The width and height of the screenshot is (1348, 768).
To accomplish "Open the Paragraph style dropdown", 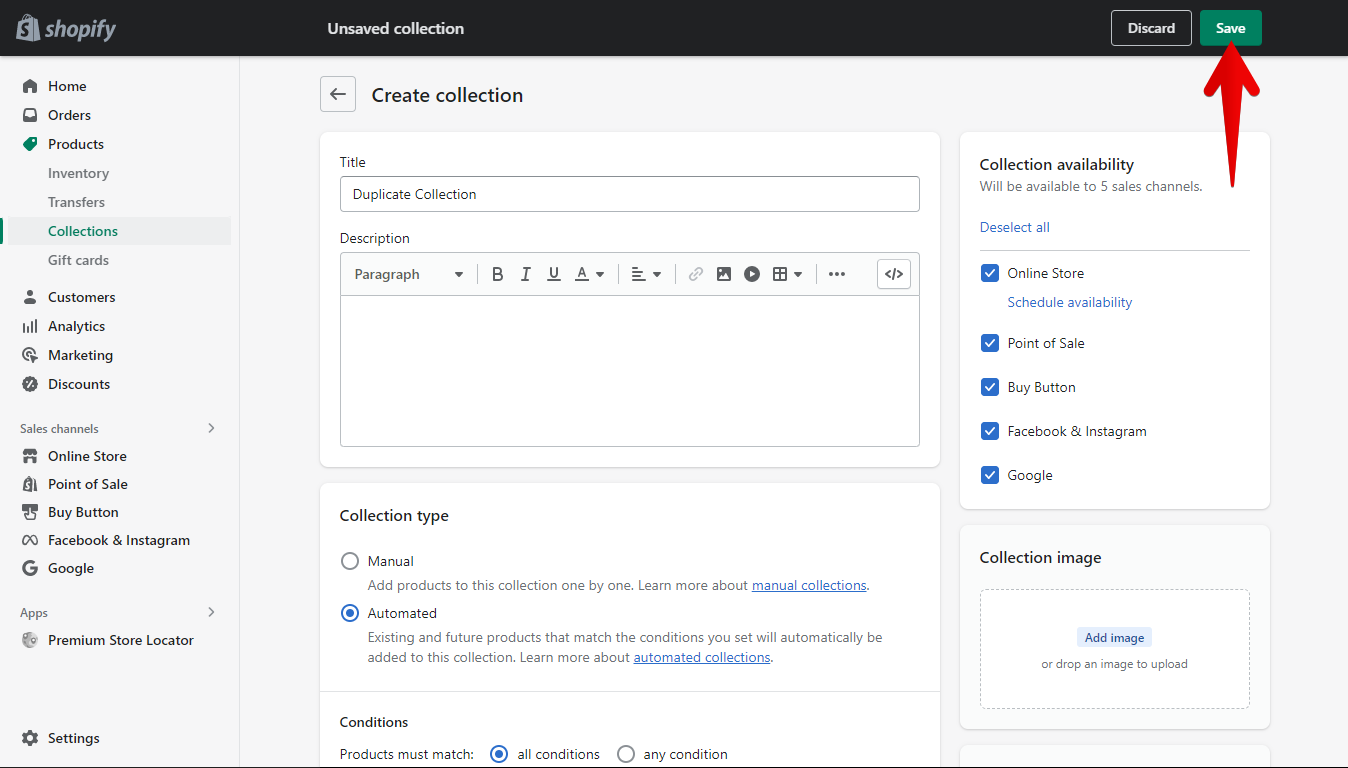I will (407, 273).
